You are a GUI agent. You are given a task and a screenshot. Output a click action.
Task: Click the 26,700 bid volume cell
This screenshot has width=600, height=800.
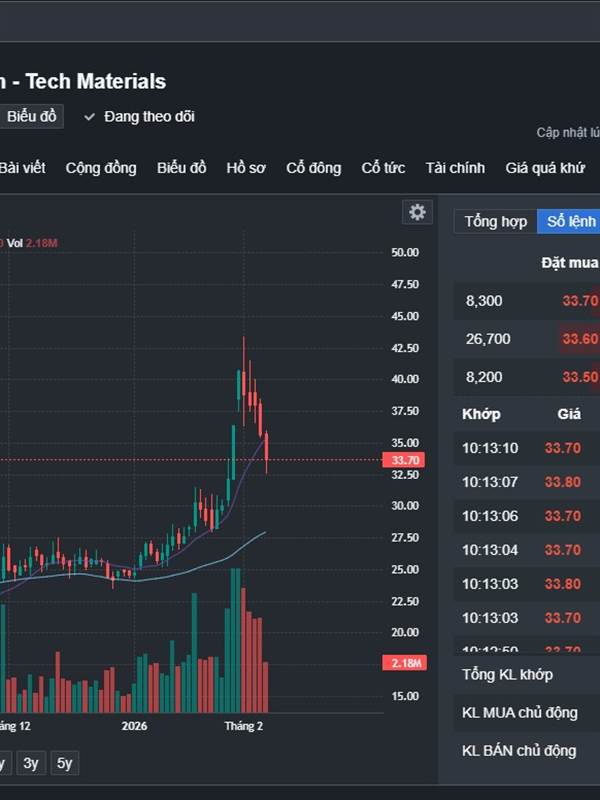(x=488, y=339)
